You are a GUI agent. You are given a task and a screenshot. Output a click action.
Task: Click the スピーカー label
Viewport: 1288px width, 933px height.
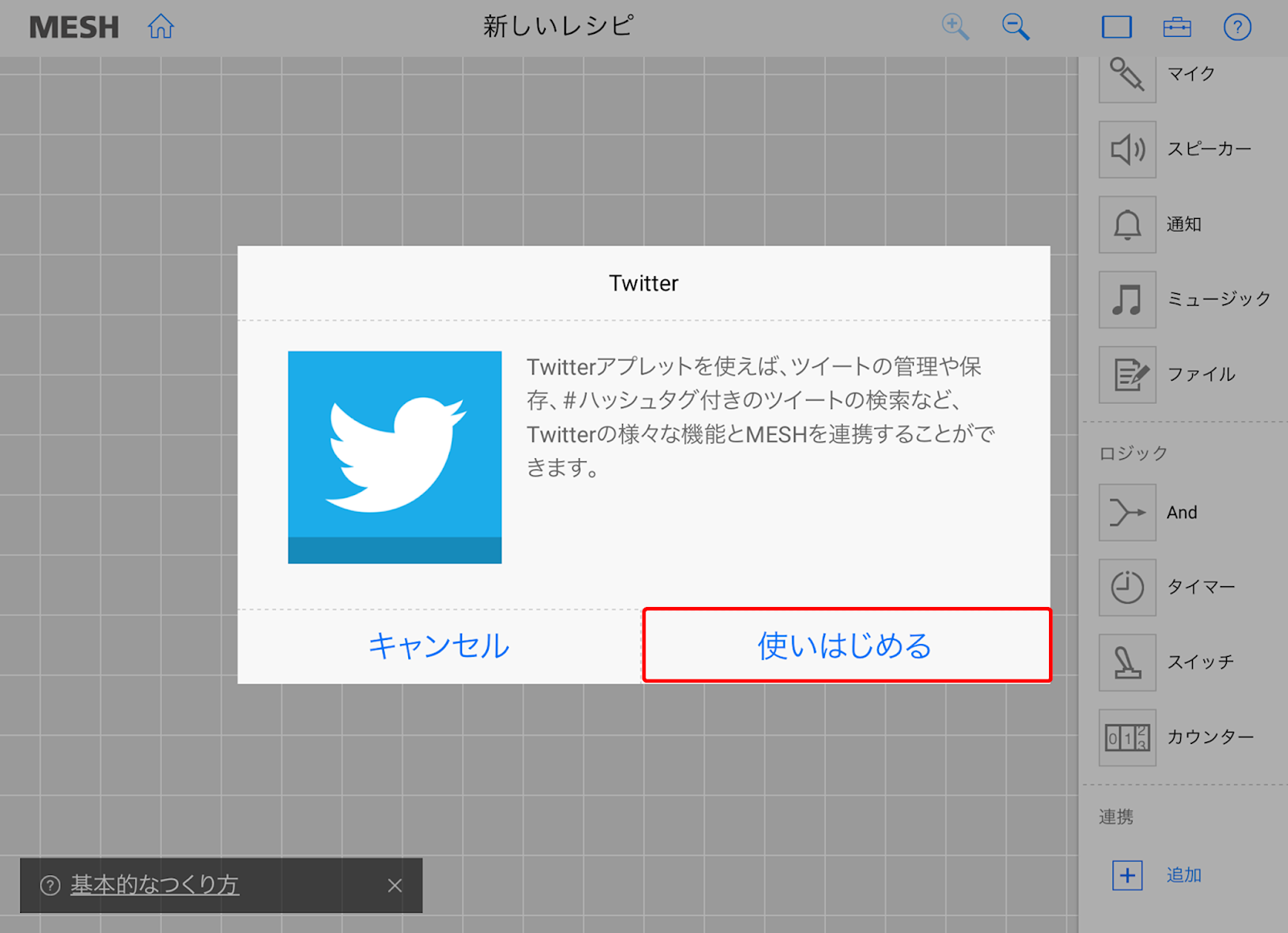(x=1209, y=149)
